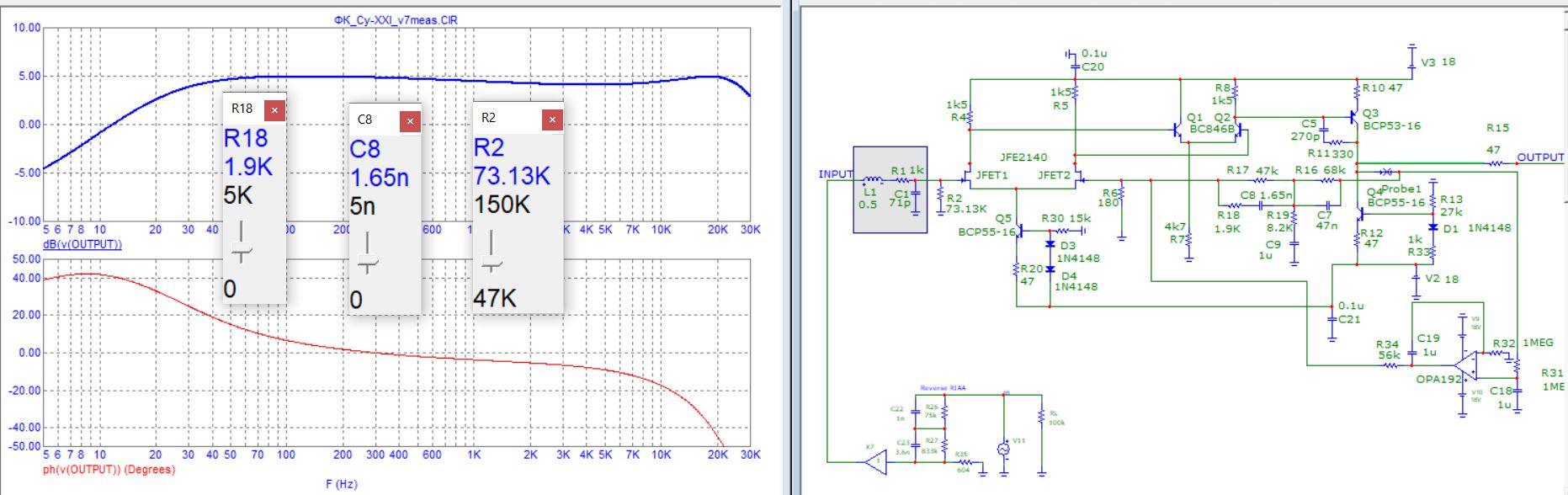Screen dimensions: 1568x495
Task: Click the R2 slider thumb
Action: [492, 263]
